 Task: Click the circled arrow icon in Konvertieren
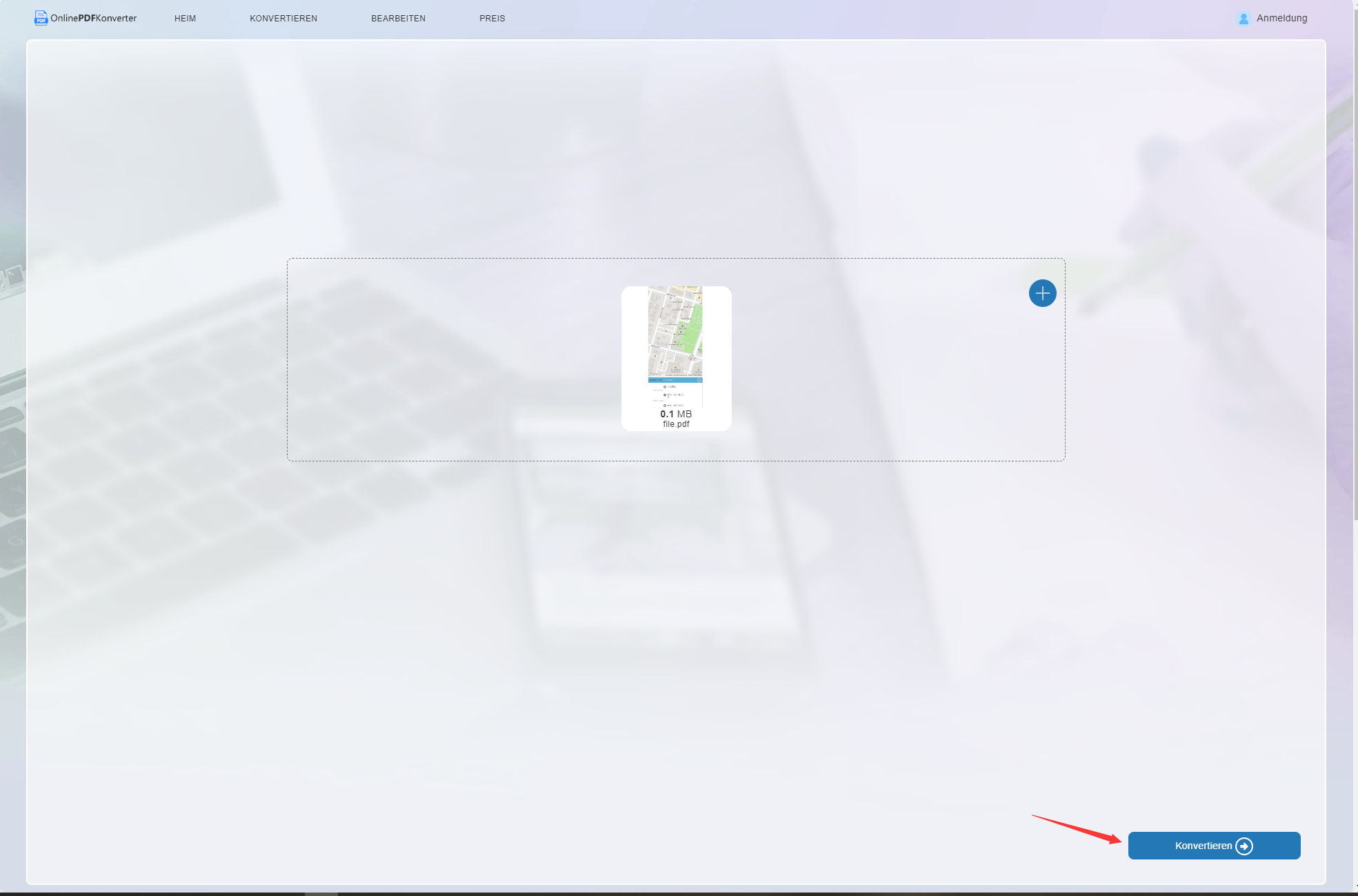(x=1244, y=846)
